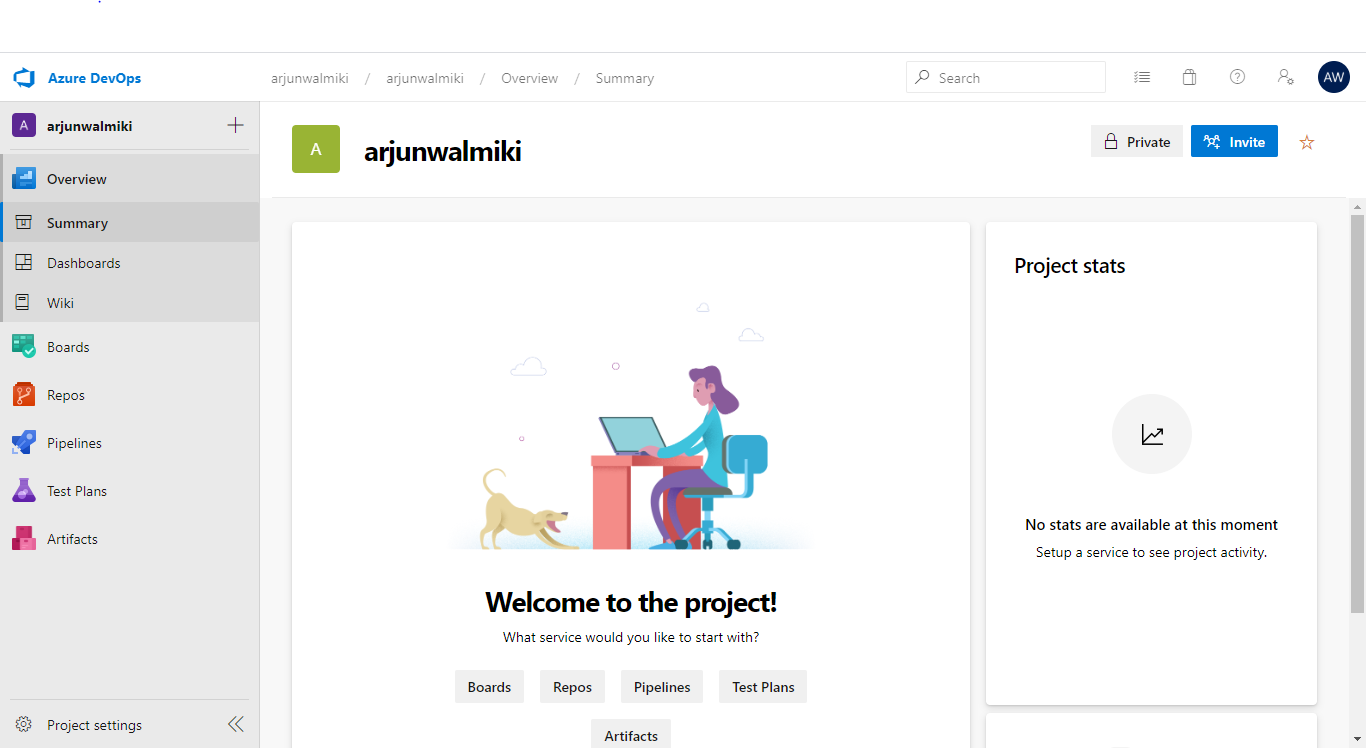Viewport: 1366px width, 748px height.
Task: Select Summary in the sidebar
Action: [x=130, y=222]
